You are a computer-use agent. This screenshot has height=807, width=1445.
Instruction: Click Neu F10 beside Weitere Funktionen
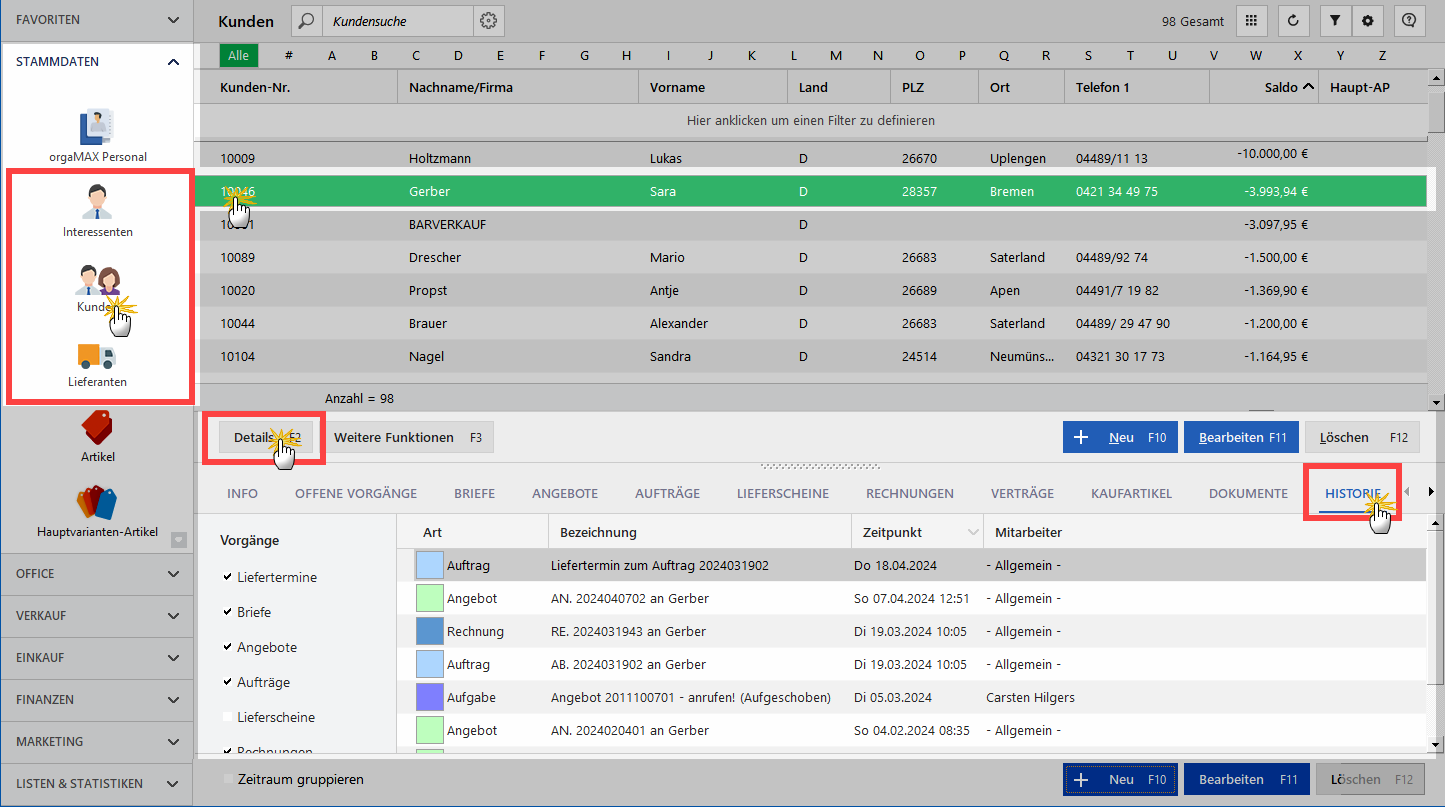tap(1120, 437)
